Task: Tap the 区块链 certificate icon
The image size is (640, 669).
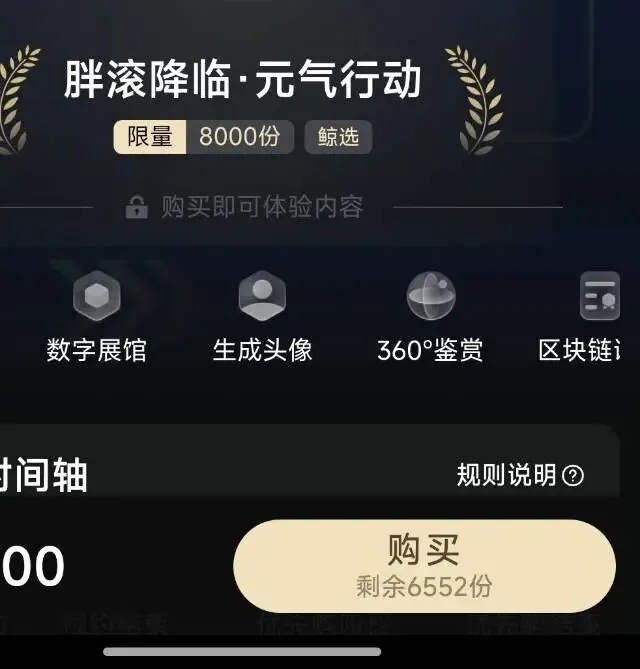Action: 600,295
